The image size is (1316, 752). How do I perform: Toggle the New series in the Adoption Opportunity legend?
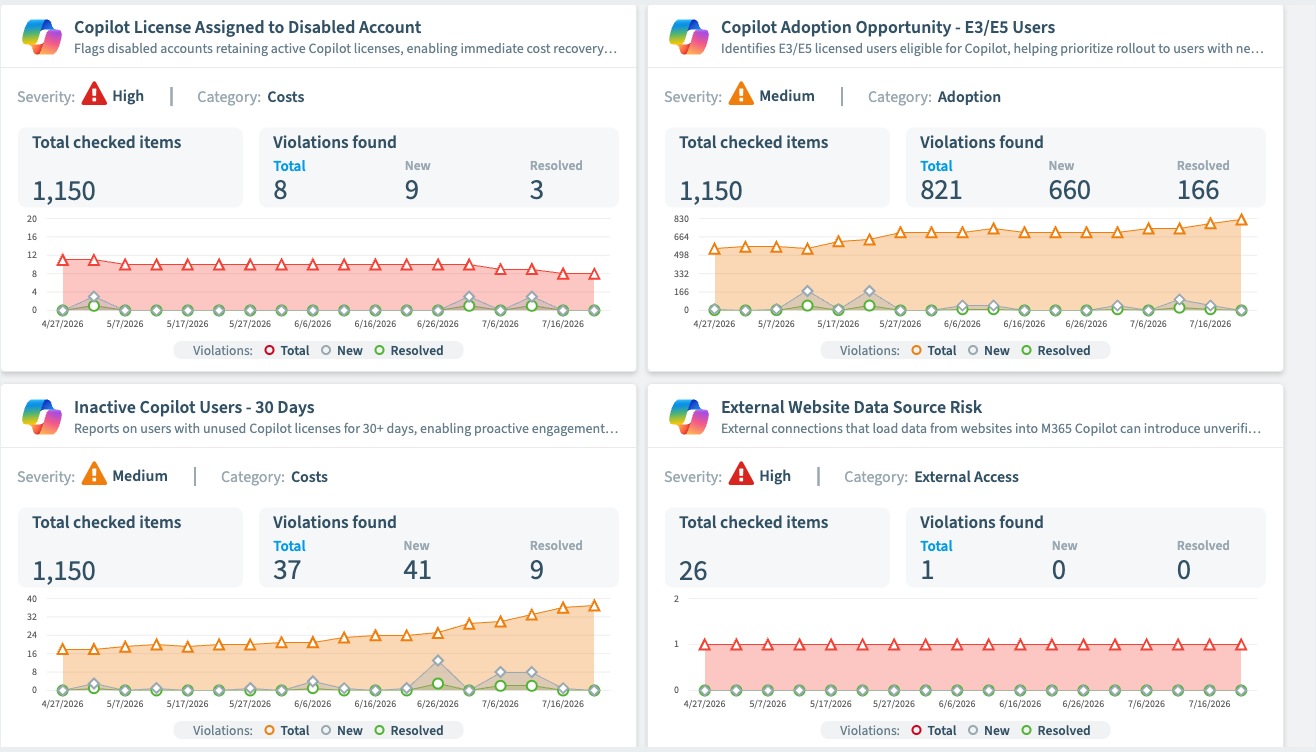point(988,350)
